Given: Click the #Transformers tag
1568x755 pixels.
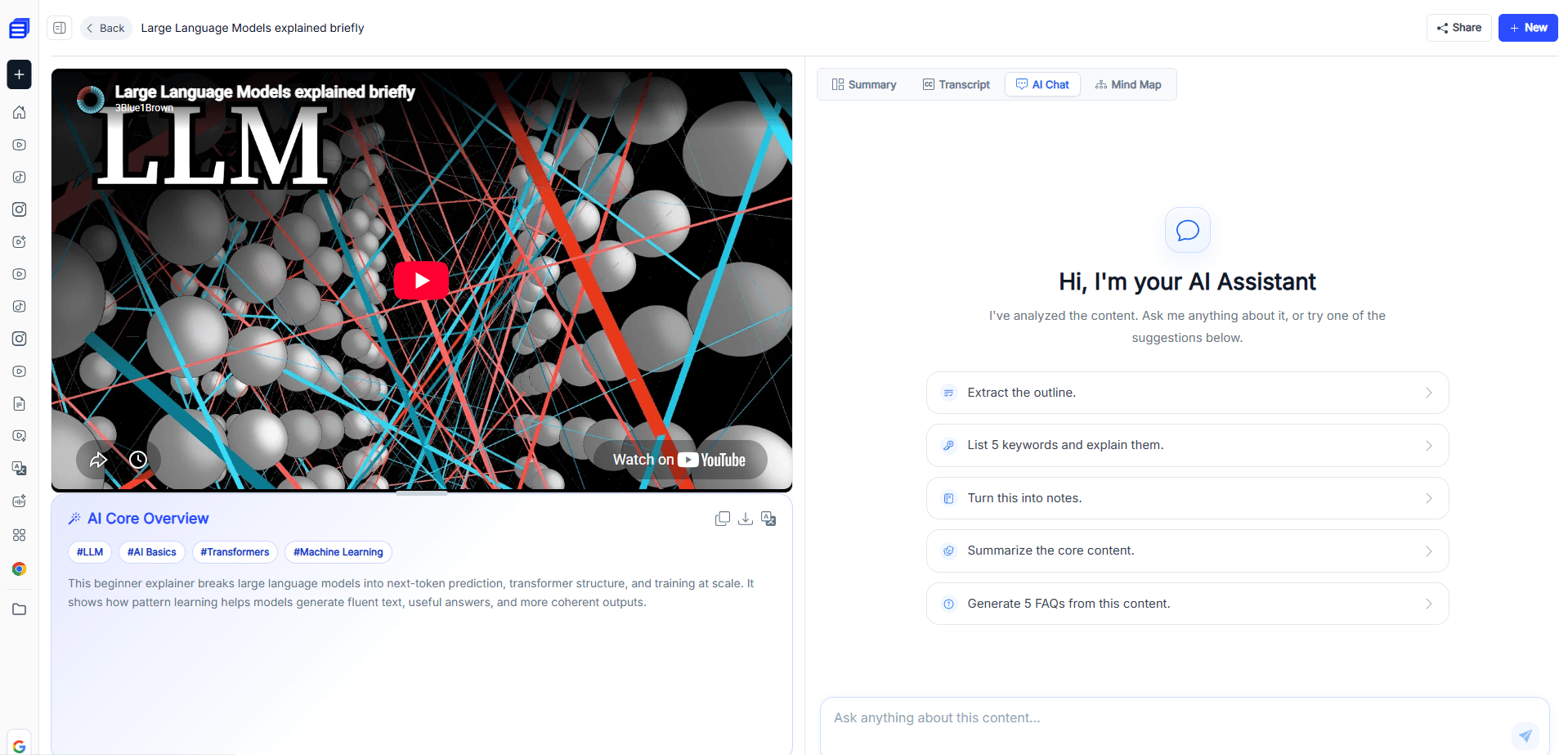Looking at the screenshot, I should [x=235, y=552].
